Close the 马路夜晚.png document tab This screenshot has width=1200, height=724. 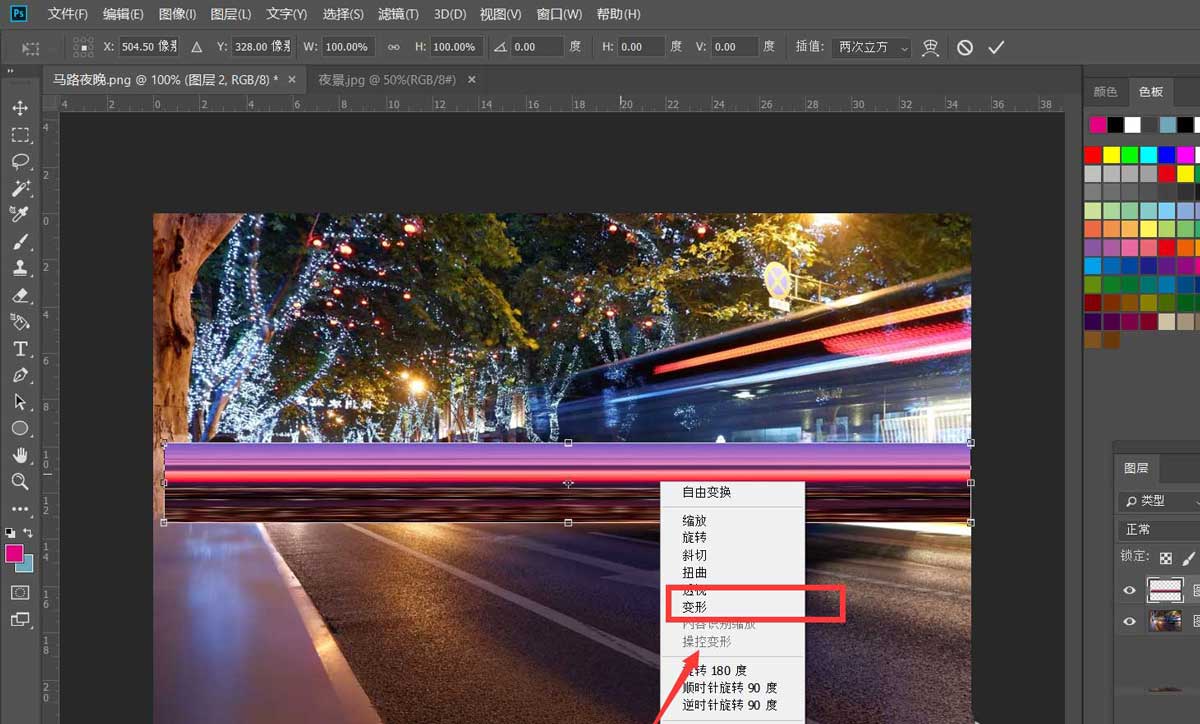coord(292,79)
